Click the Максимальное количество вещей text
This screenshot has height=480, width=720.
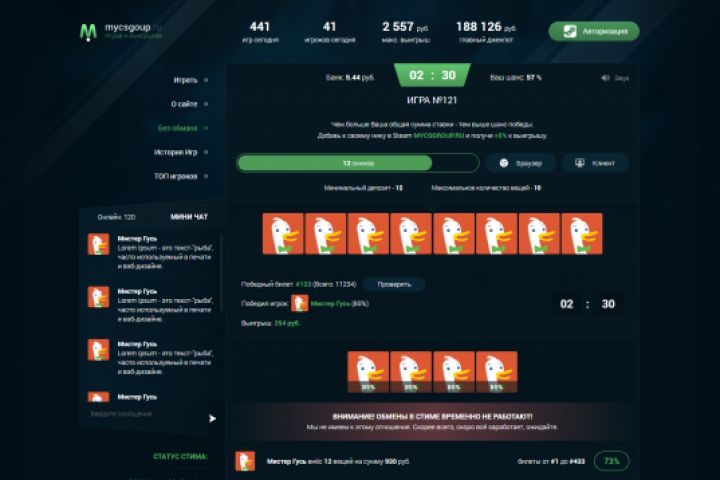486,188
